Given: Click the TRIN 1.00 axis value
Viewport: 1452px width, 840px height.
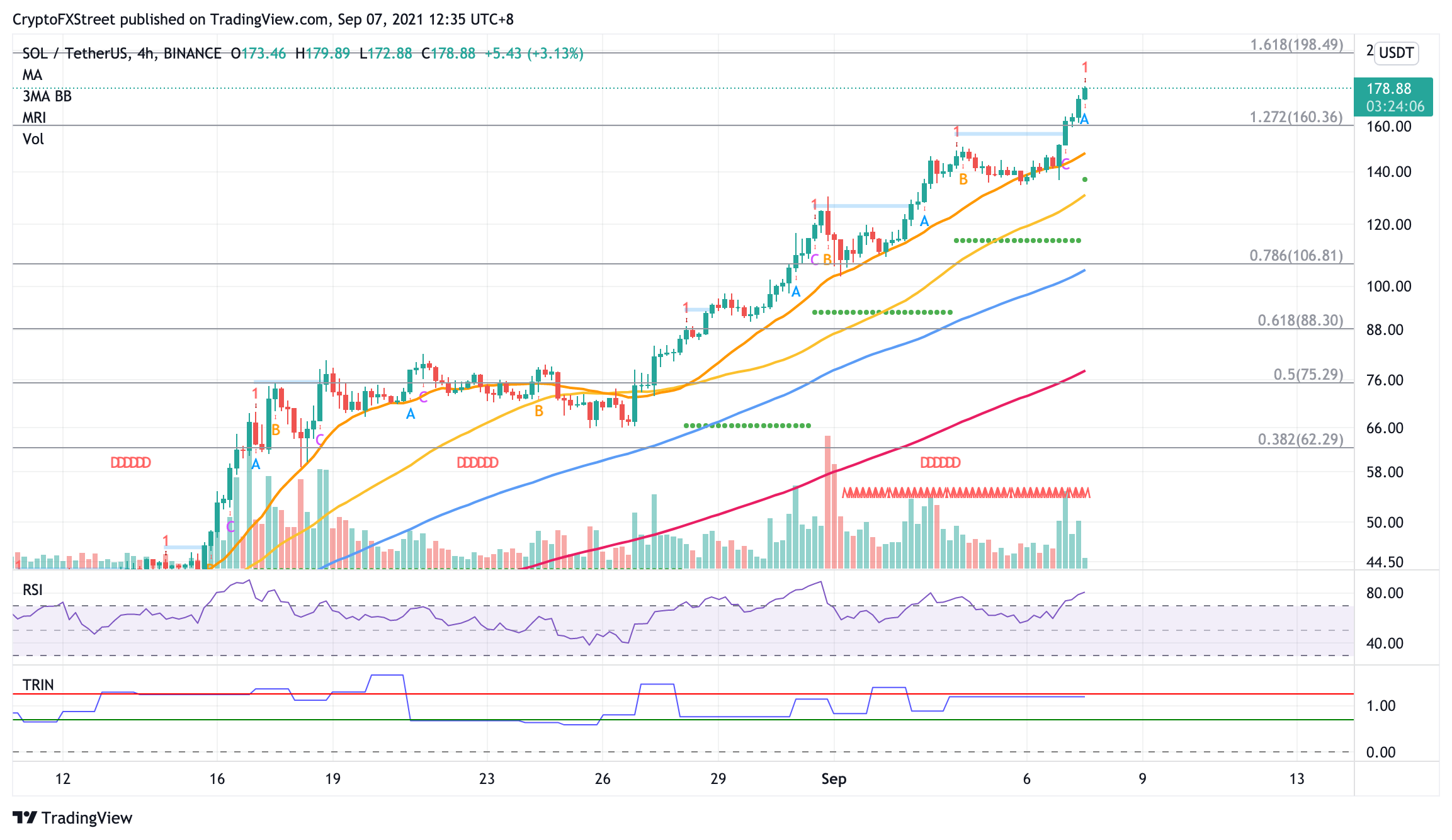Looking at the screenshot, I should tap(1381, 706).
